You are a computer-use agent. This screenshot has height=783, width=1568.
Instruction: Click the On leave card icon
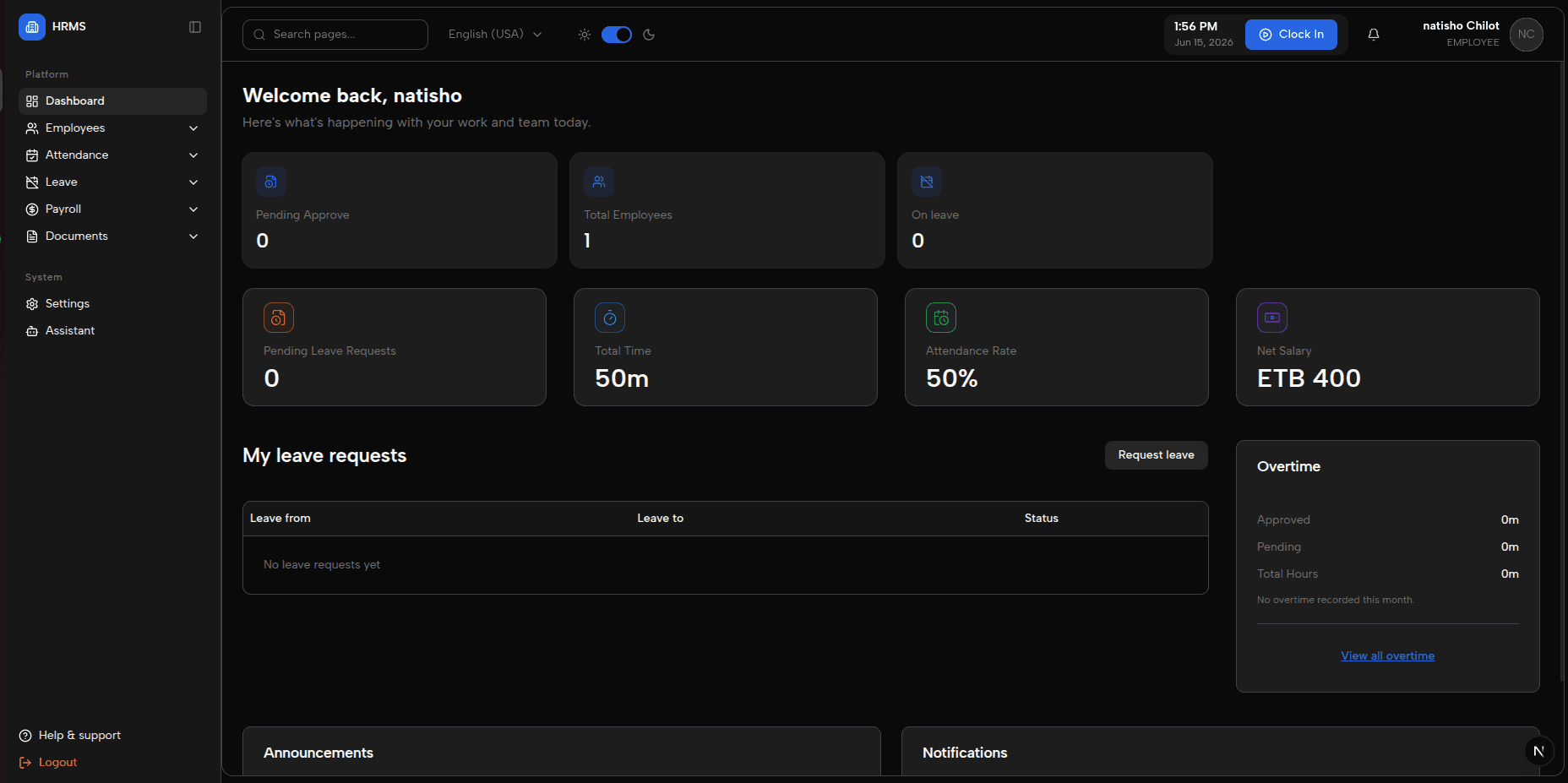pyautogui.click(x=927, y=182)
